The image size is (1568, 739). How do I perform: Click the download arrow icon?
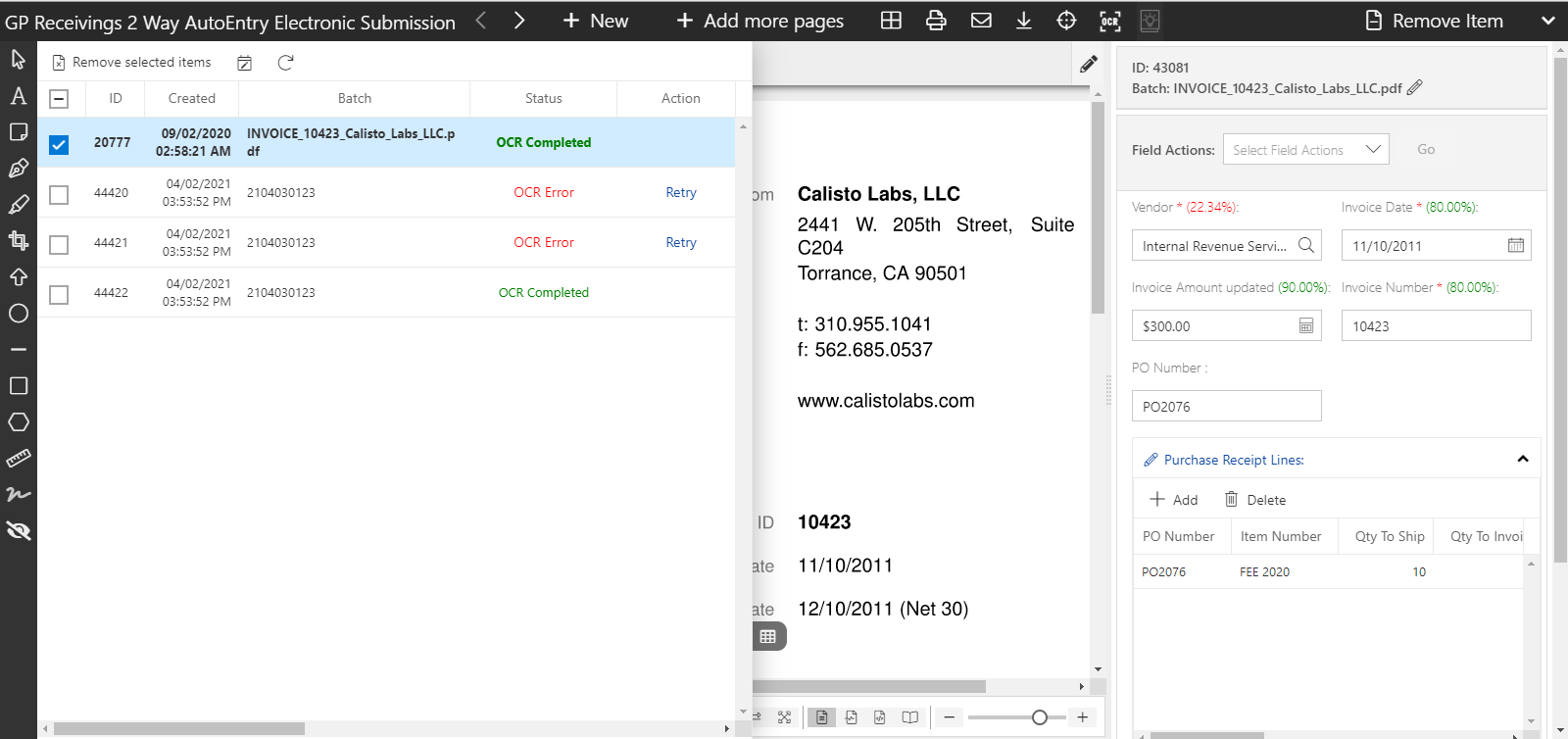click(x=1024, y=21)
